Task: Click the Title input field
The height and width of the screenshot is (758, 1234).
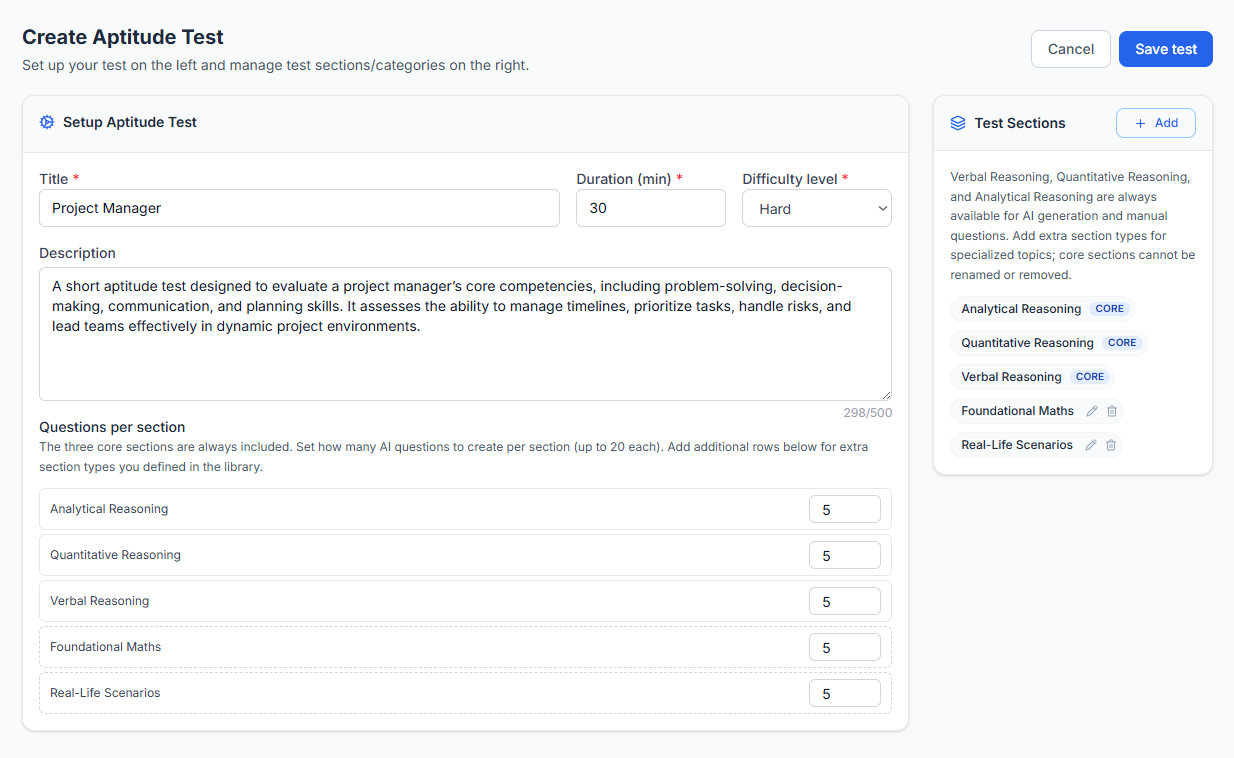Action: [299, 208]
